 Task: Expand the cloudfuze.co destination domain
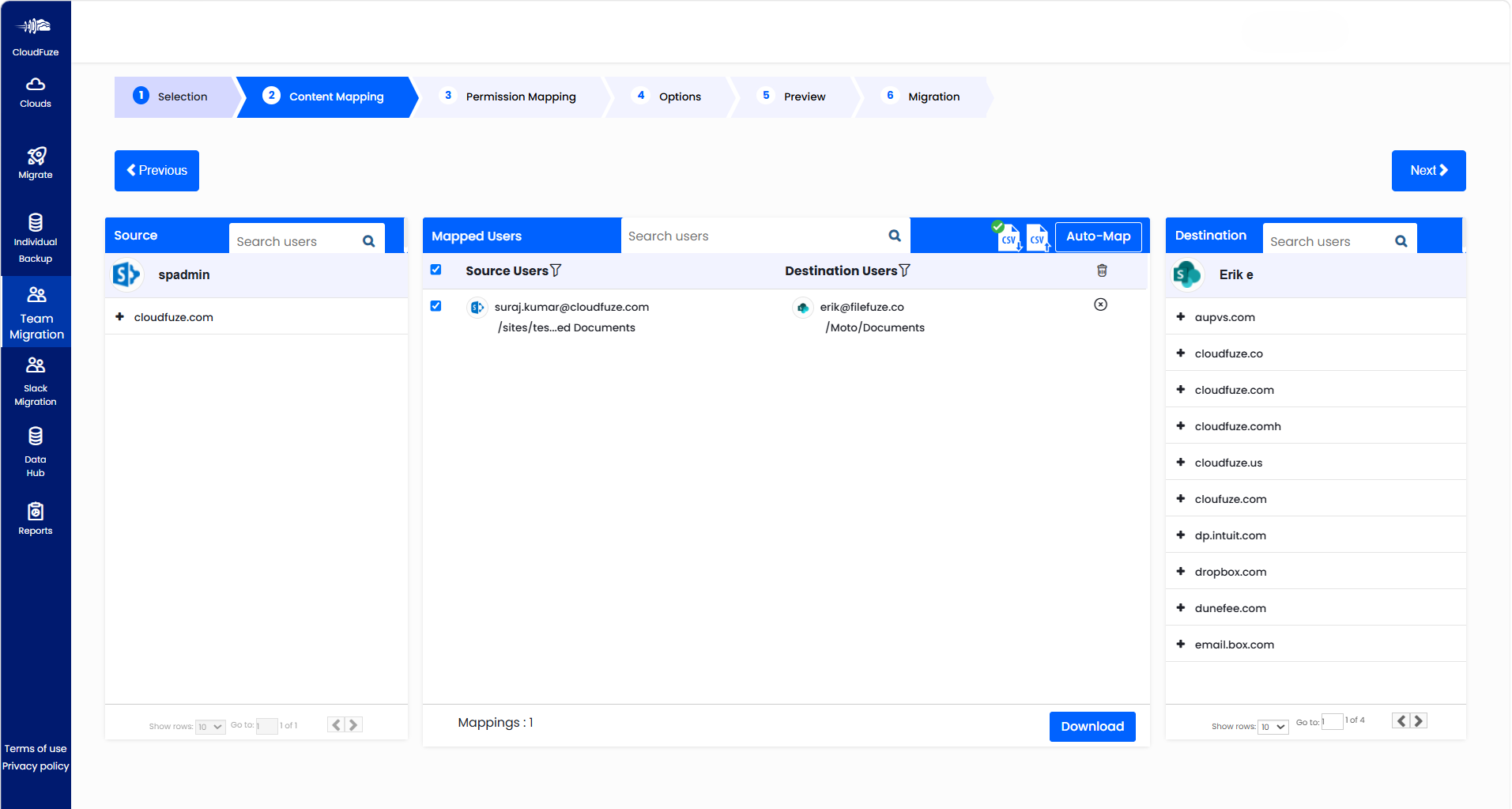click(1180, 353)
